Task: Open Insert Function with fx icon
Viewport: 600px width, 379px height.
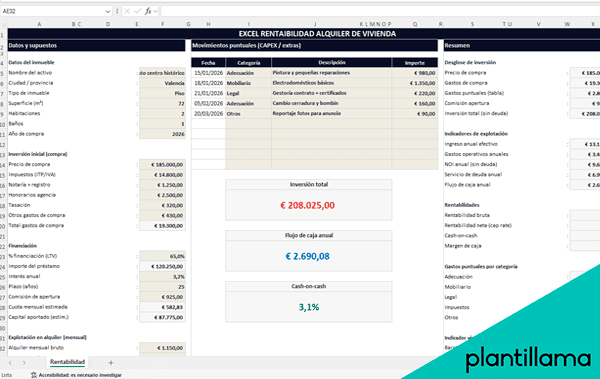Action: [148, 11]
